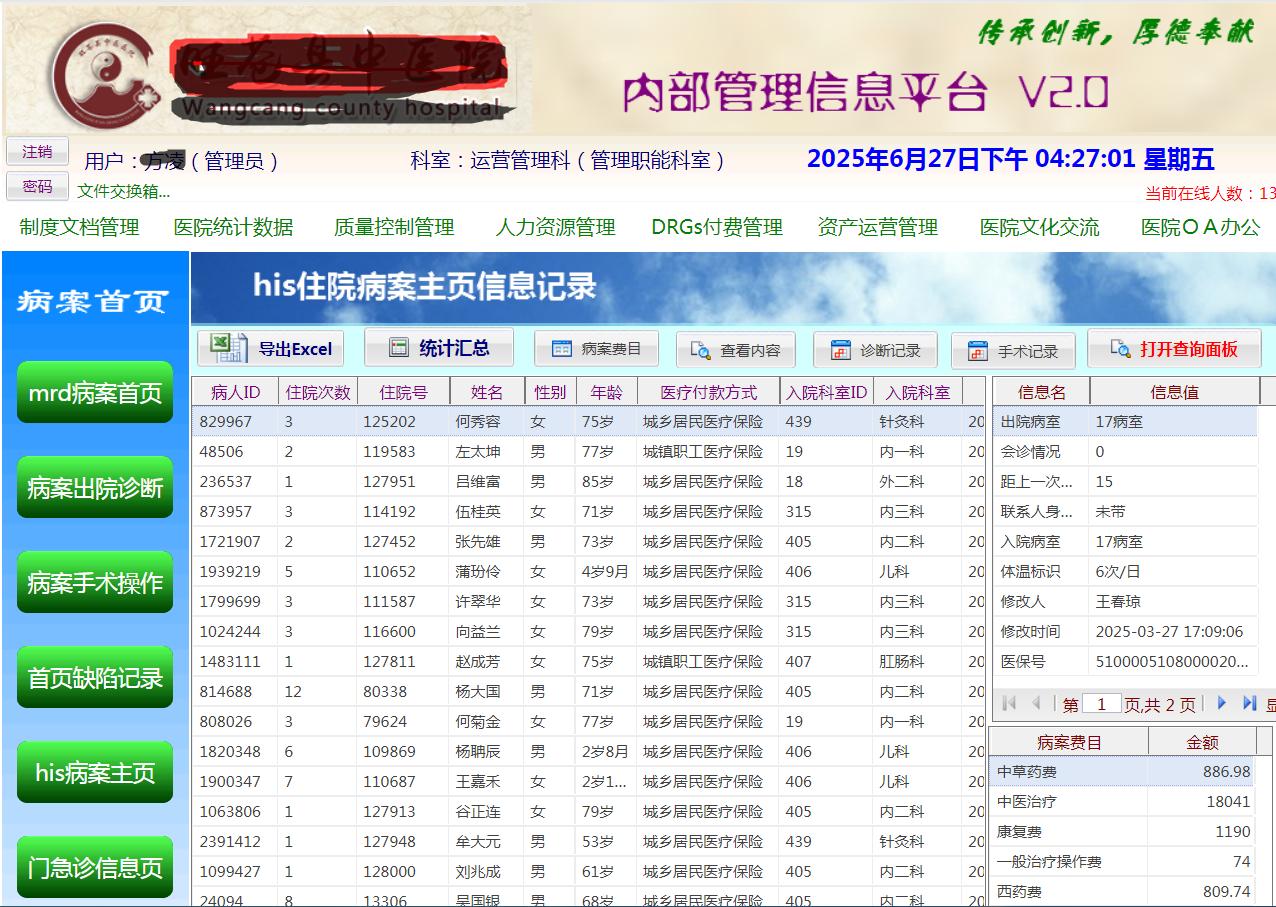Sort by 住院号 column header

coord(403,392)
